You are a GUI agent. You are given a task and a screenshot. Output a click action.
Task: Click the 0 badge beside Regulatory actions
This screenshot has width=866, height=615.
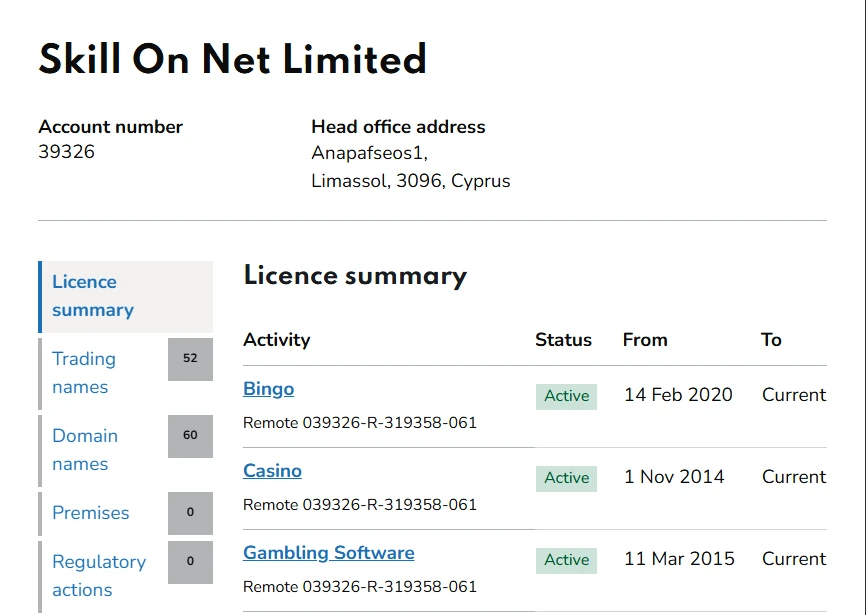coord(190,562)
